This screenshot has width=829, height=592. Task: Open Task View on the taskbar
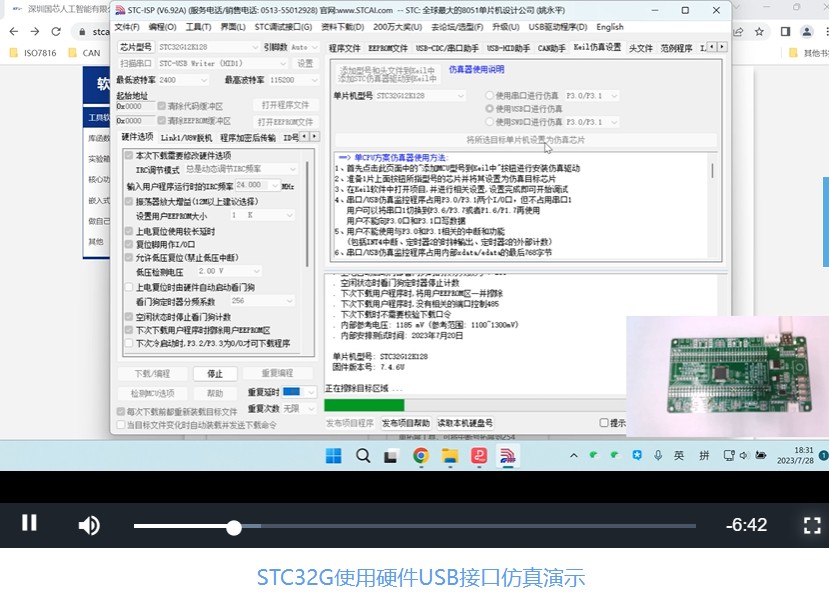391,456
